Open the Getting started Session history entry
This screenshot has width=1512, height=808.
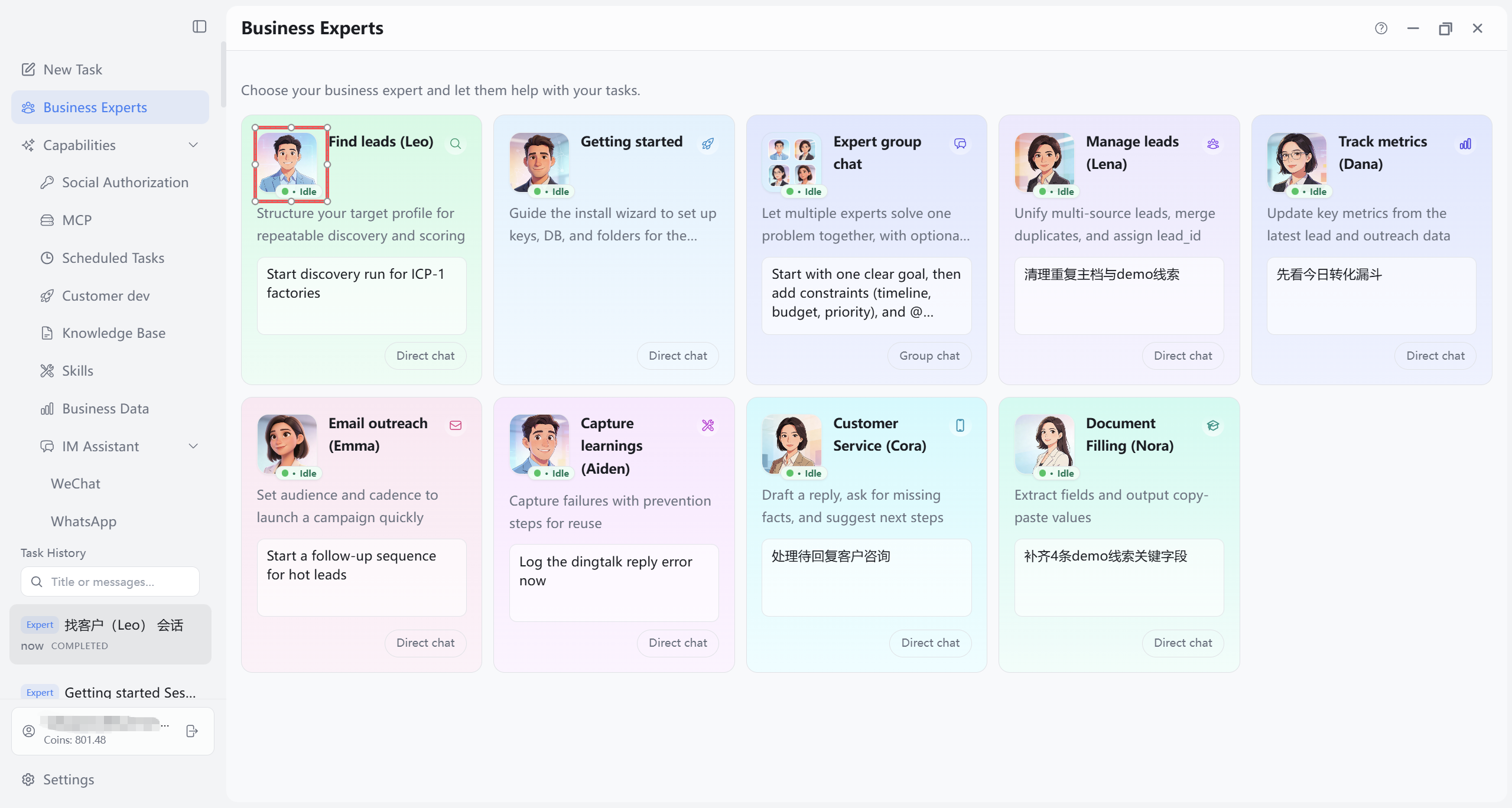click(110, 692)
